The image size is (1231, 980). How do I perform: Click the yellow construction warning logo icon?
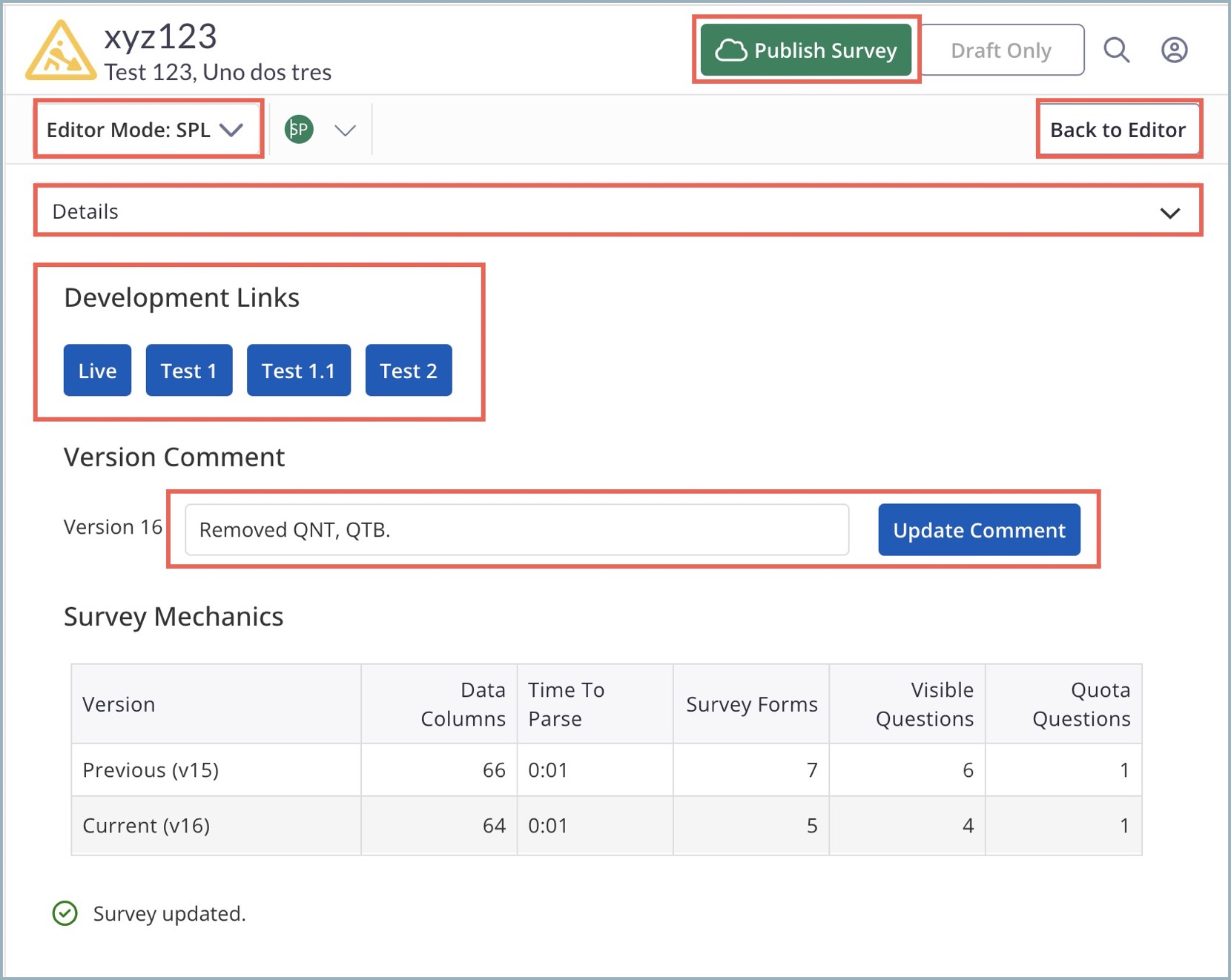[x=61, y=50]
